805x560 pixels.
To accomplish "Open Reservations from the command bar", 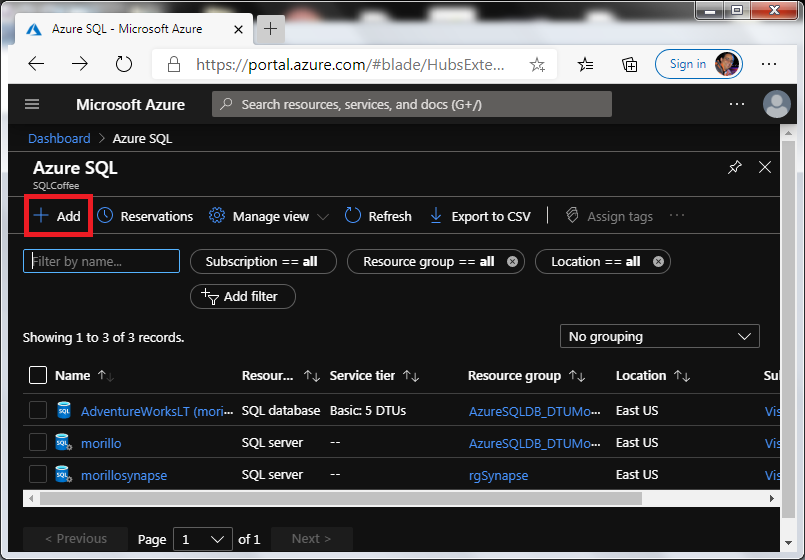I will point(145,216).
